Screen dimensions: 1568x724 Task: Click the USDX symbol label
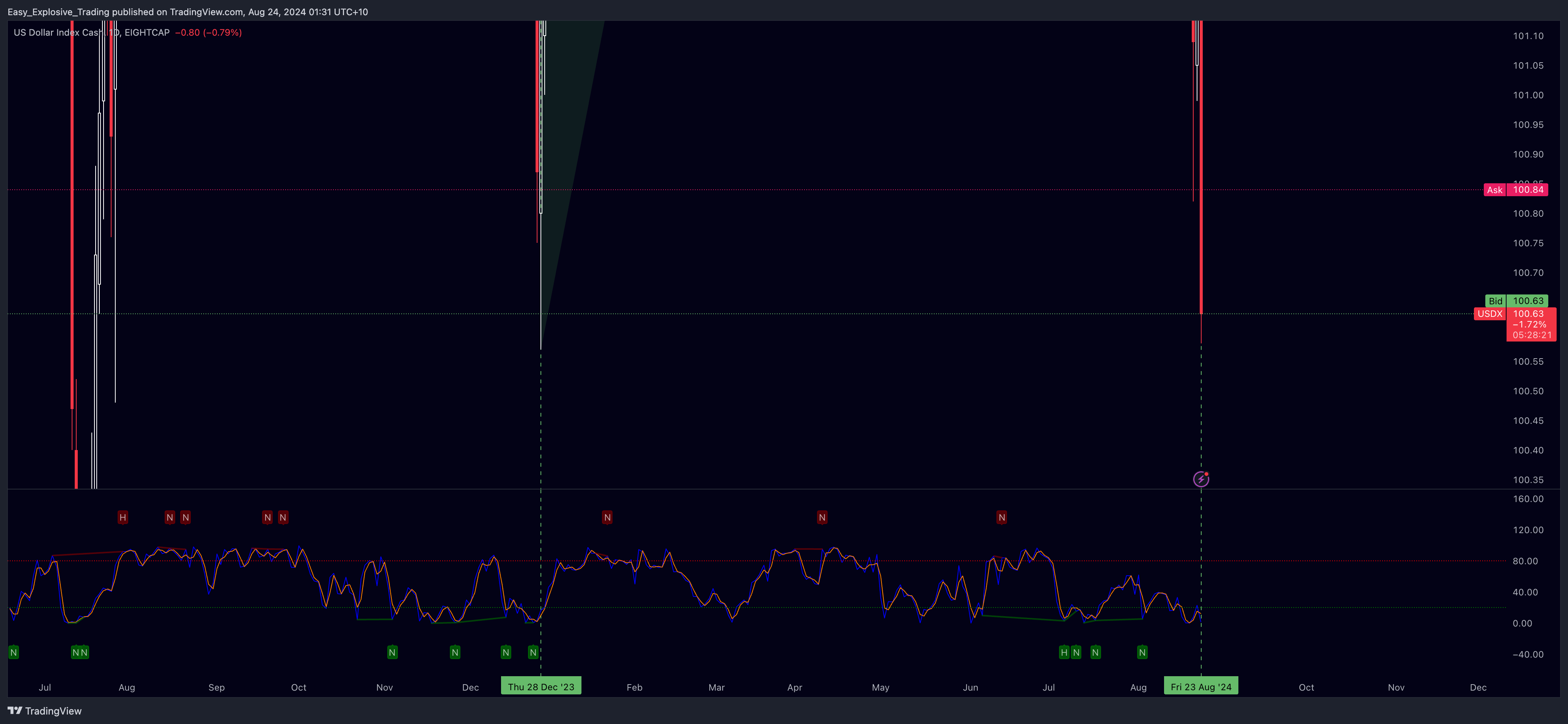click(1489, 313)
